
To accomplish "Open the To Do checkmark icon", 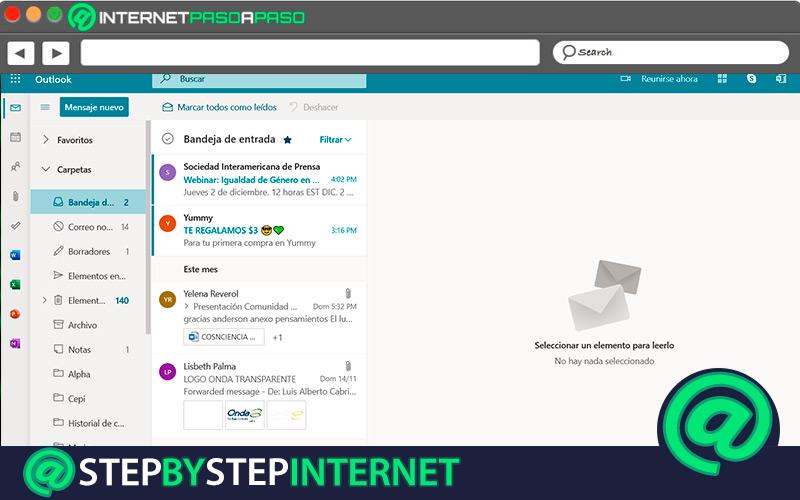I will click(x=15, y=226).
